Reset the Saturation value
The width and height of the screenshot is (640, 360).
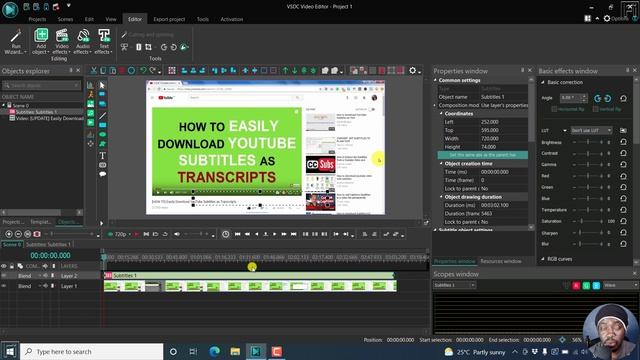click(623, 221)
